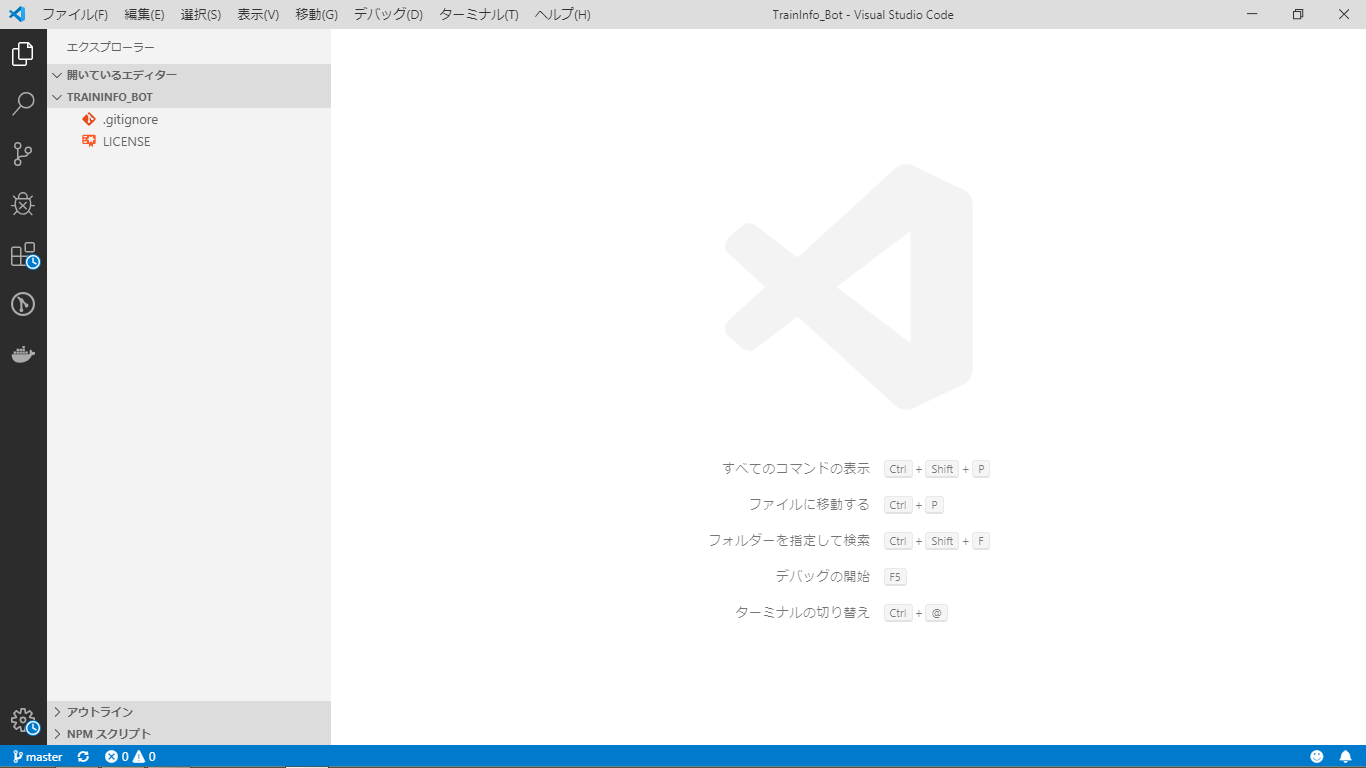This screenshot has width=1366, height=768.
Task: Open the Manage gear icon menu
Action: coord(23,721)
